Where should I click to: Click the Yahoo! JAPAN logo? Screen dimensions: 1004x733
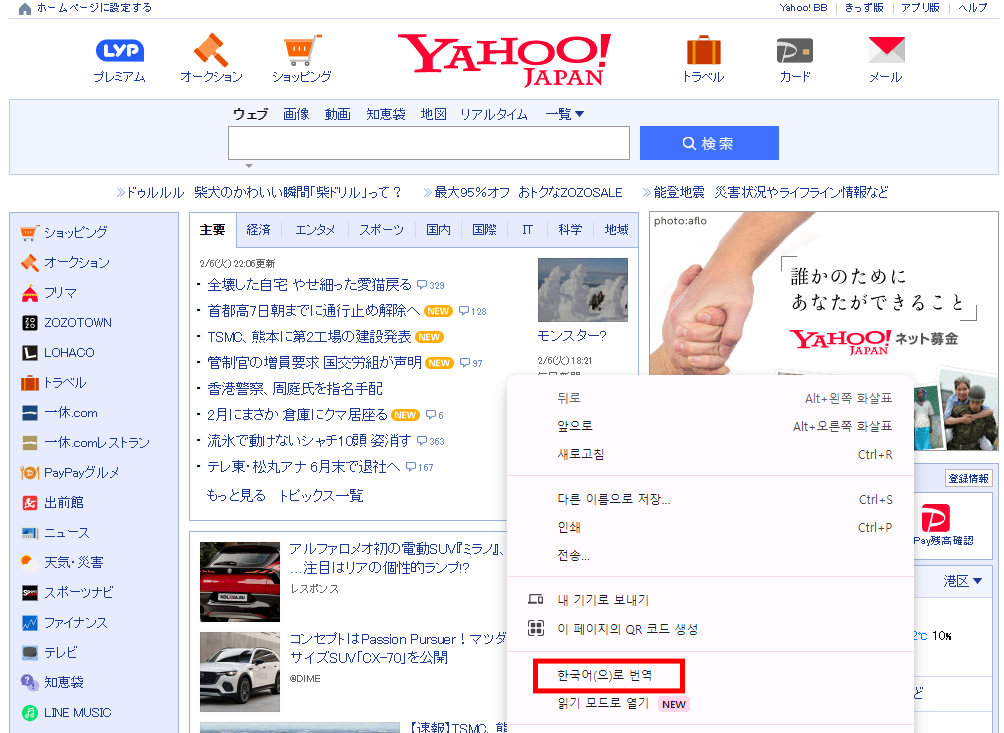tap(504, 60)
